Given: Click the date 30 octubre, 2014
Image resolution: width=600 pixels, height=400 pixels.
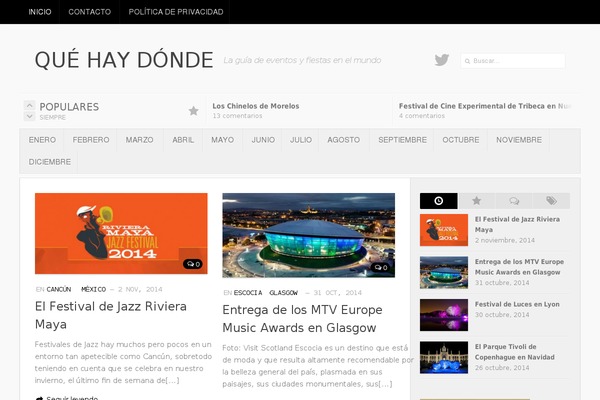Looking at the screenshot, I should (502, 315).
